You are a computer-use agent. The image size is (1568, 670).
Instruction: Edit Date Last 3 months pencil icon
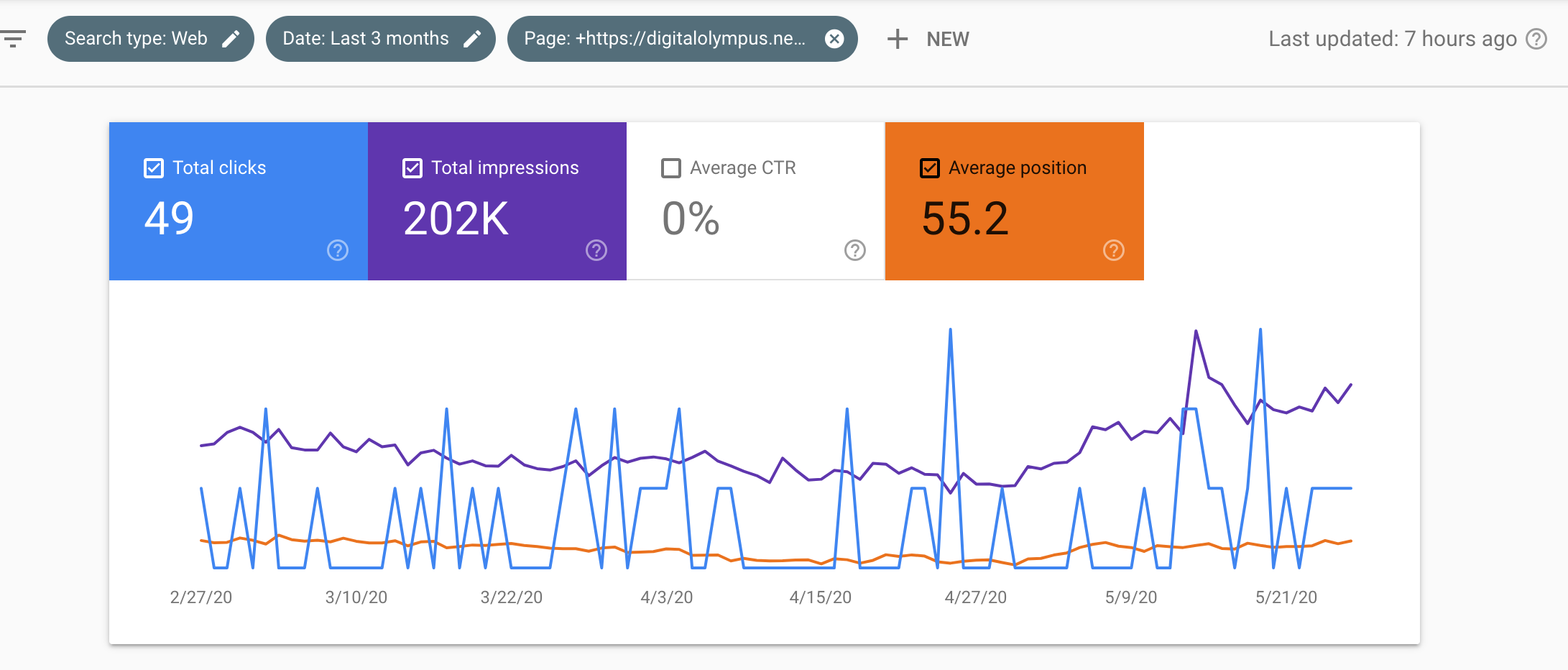click(472, 39)
